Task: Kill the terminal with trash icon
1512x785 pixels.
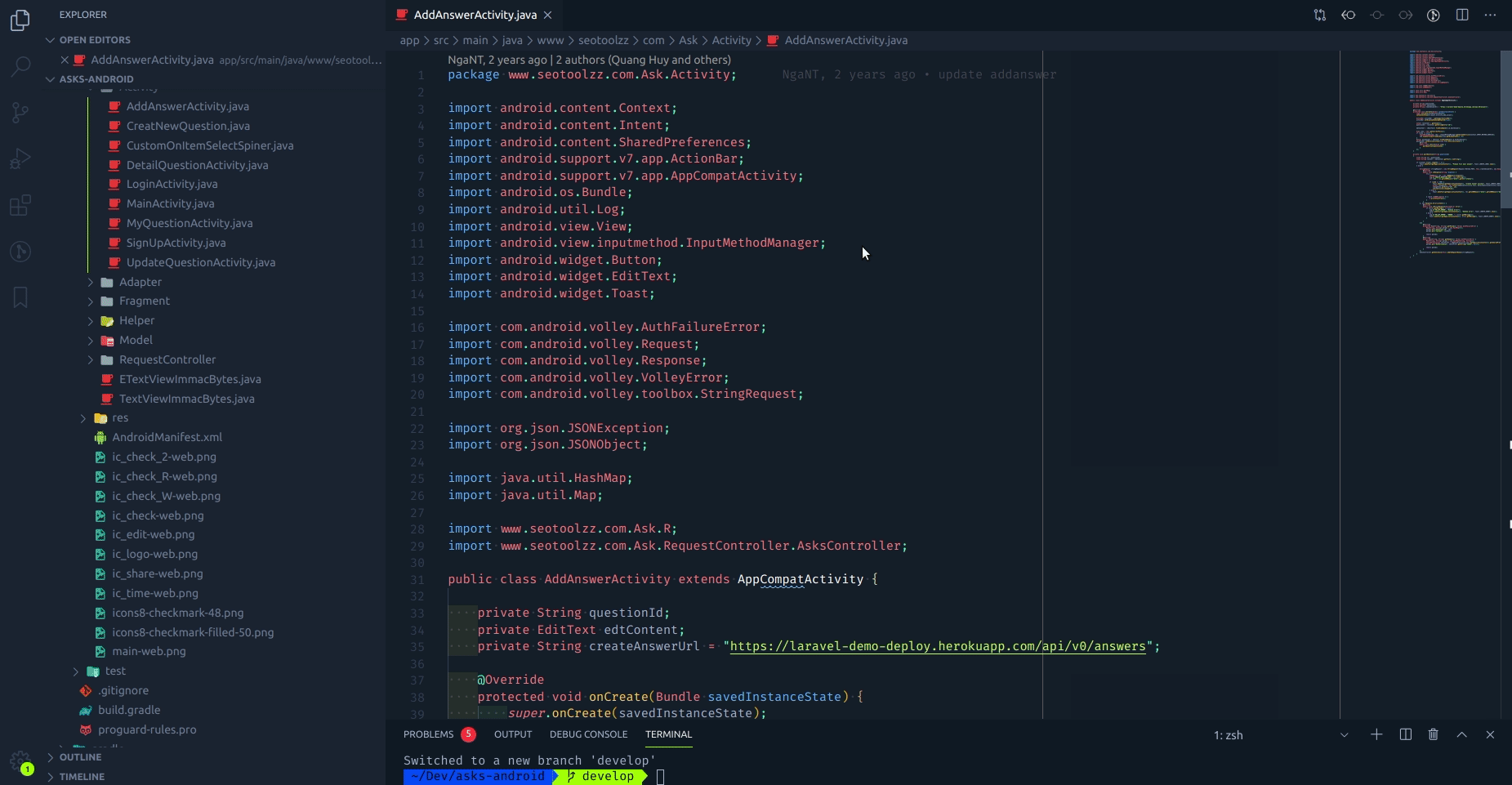Action: point(1433,734)
